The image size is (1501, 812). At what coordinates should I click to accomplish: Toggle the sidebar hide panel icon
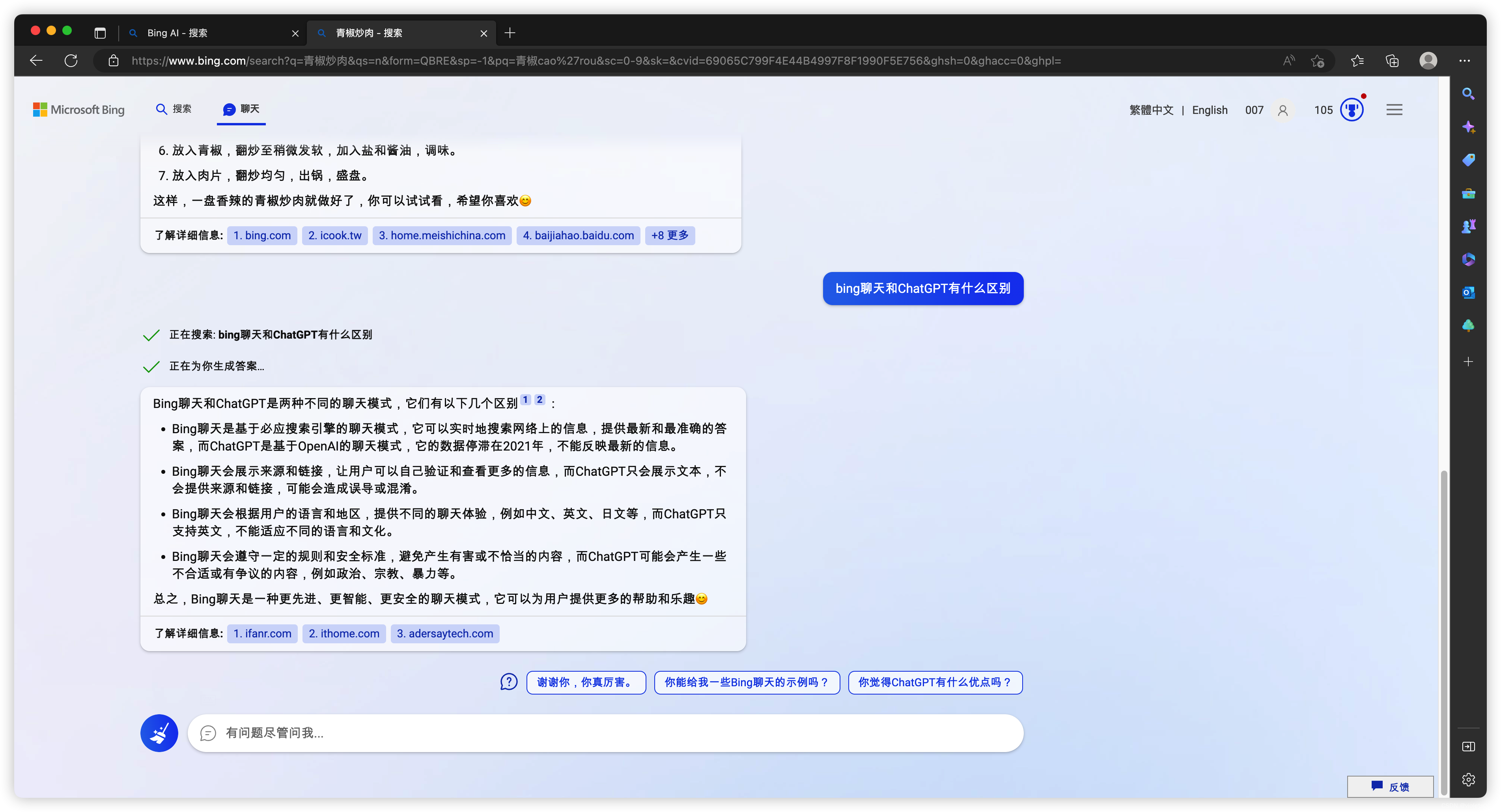(1468, 746)
